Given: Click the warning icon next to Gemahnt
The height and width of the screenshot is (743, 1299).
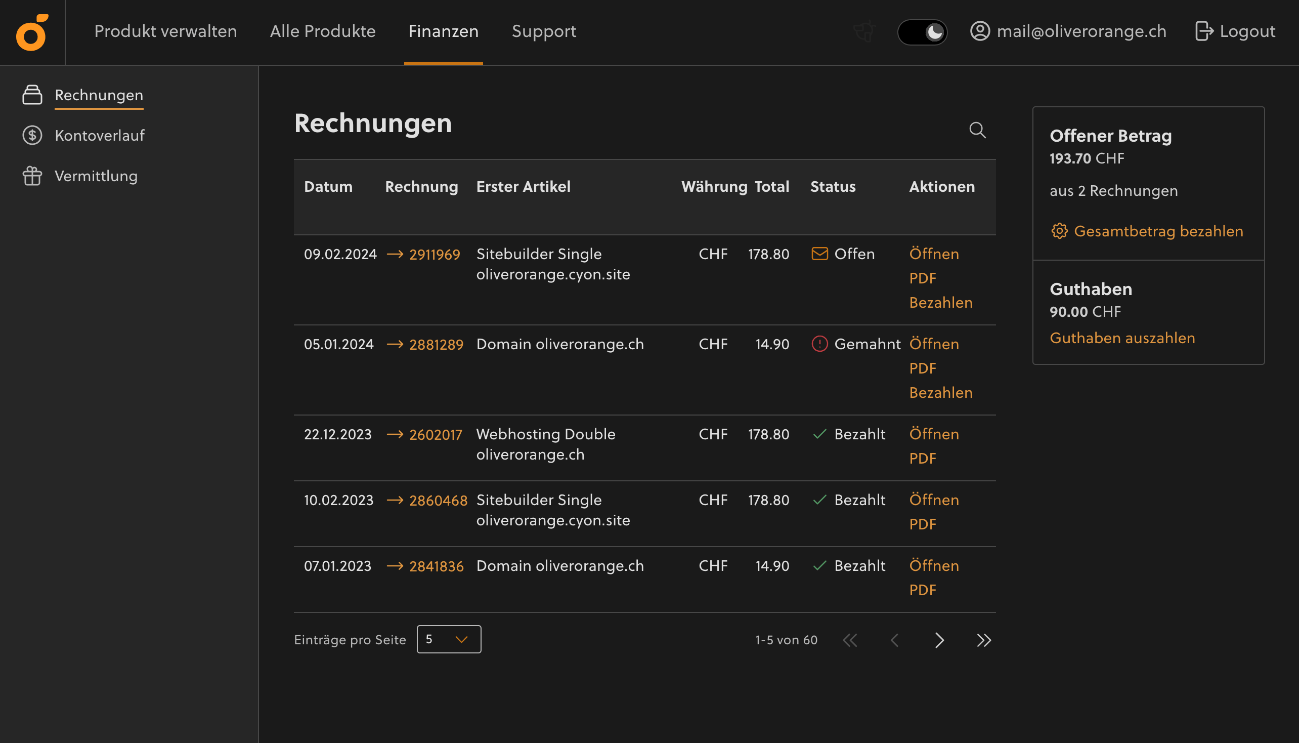Looking at the screenshot, I should 820,344.
